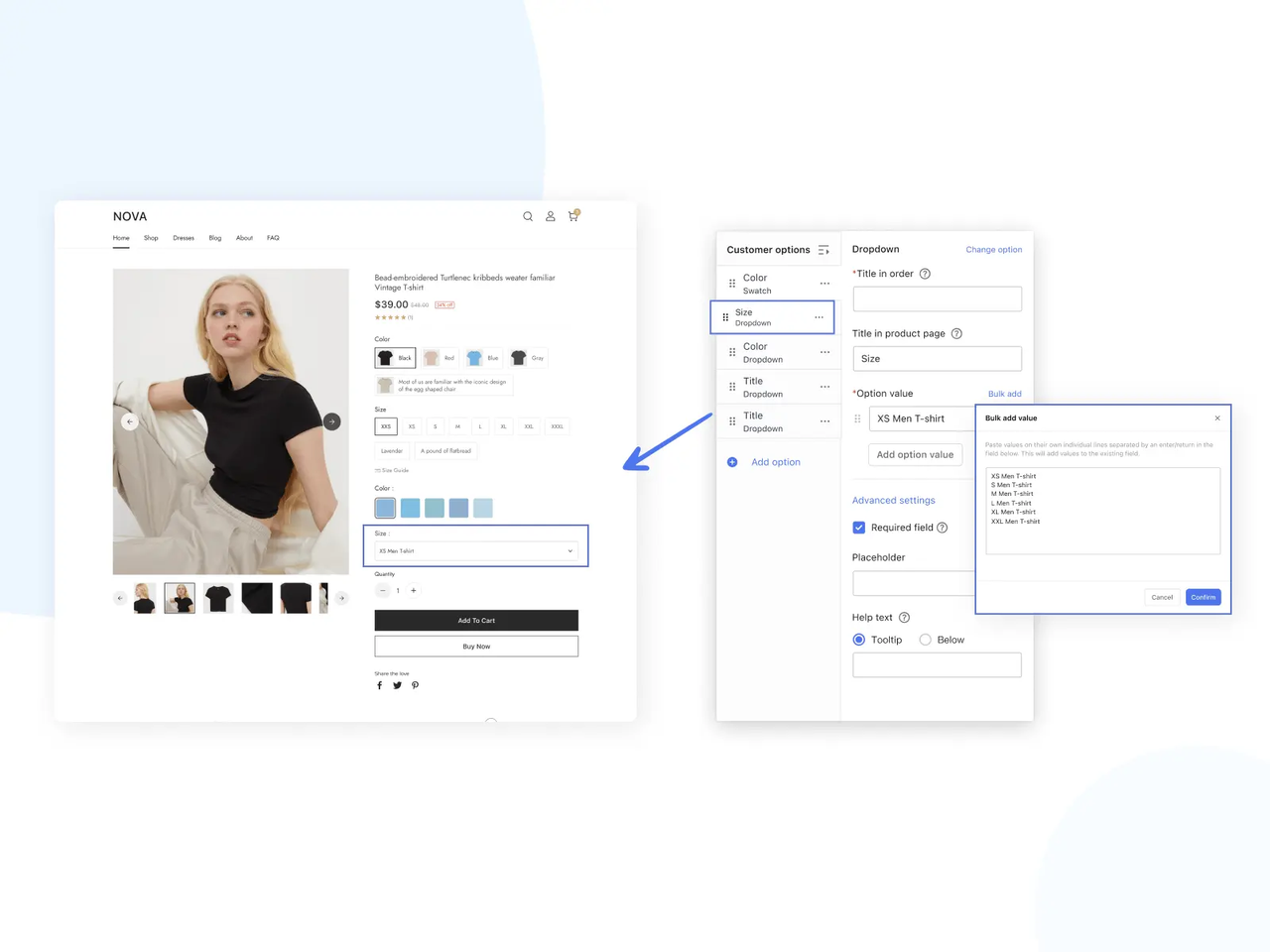Open the shopping cart icon
Viewport: 1270px width, 952px height.
tap(572, 216)
